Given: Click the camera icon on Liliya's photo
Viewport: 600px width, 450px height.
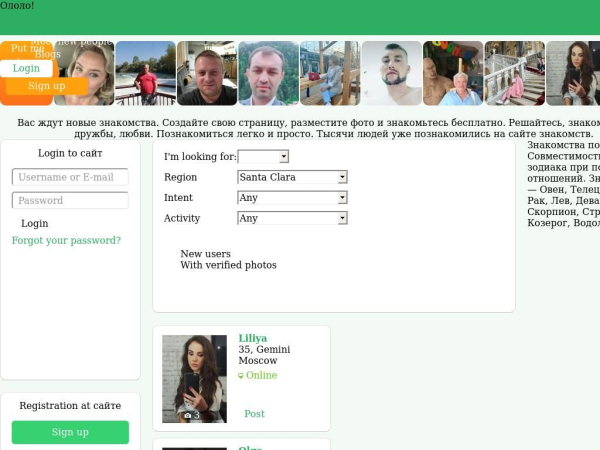Looking at the screenshot, I should 188,415.
